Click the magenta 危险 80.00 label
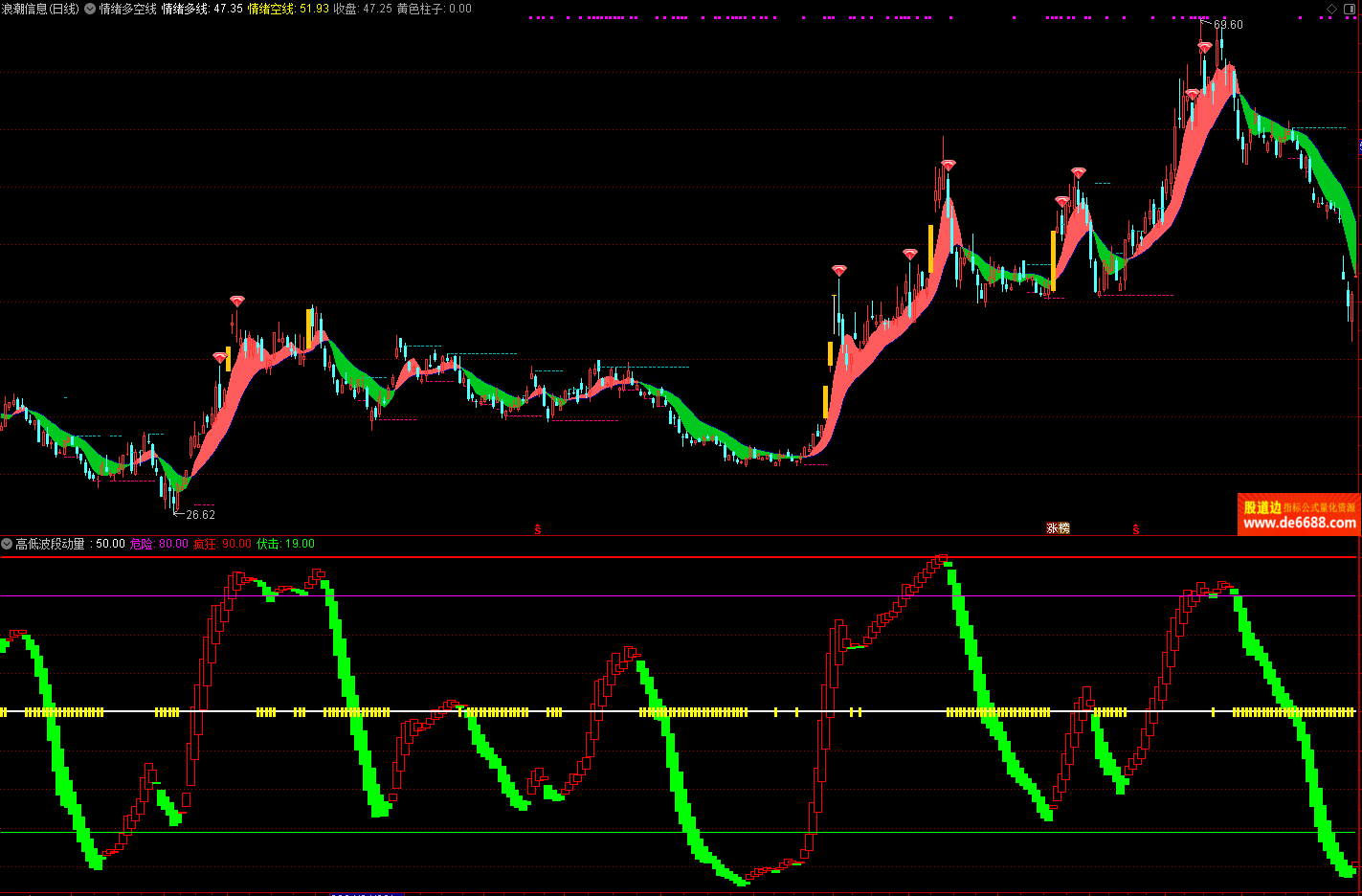The width and height of the screenshot is (1362, 896). coord(159,544)
